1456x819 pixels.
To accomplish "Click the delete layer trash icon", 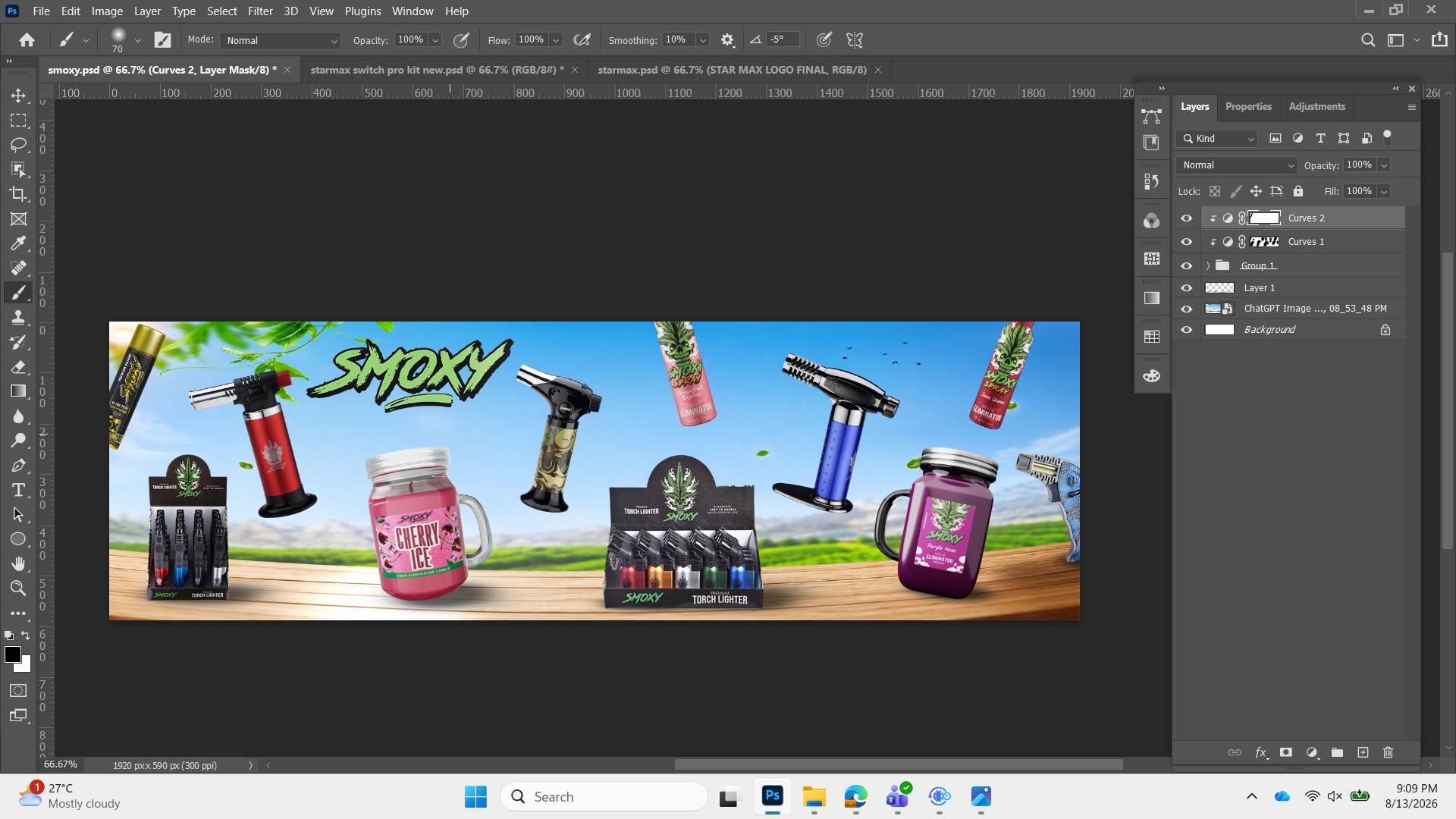I will (x=1388, y=752).
